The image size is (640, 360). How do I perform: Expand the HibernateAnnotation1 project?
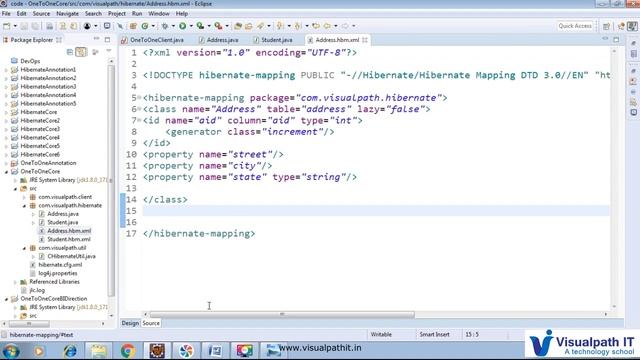6,70
